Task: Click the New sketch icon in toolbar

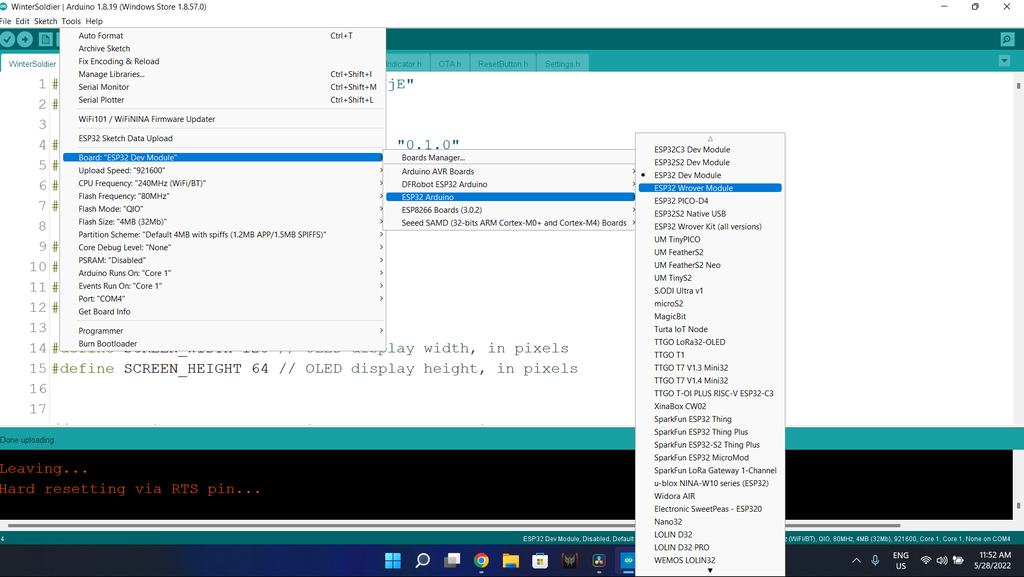Action: point(46,40)
